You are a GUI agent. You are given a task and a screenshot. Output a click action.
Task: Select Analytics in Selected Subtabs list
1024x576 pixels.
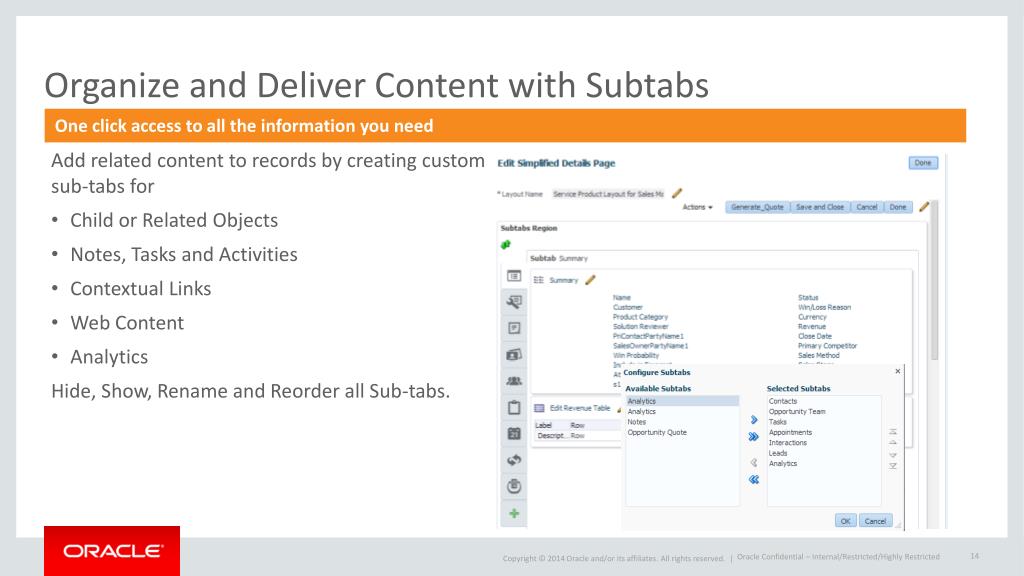pyautogui.click(x=782, y=464)
